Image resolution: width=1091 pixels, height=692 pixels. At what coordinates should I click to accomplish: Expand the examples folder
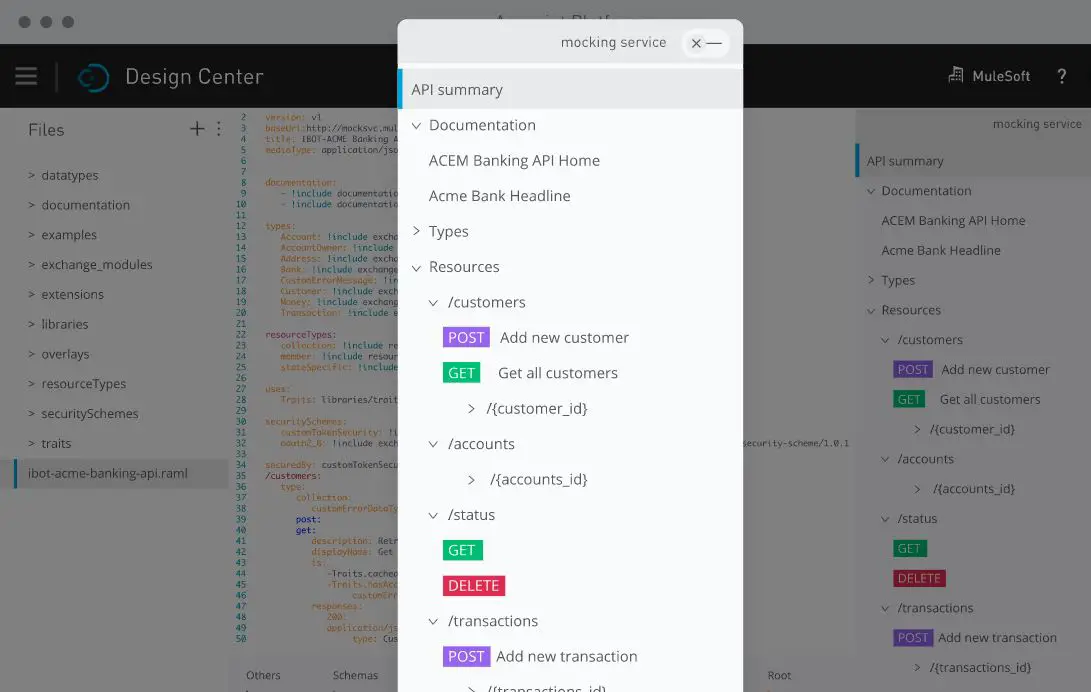tap(31, 235)
